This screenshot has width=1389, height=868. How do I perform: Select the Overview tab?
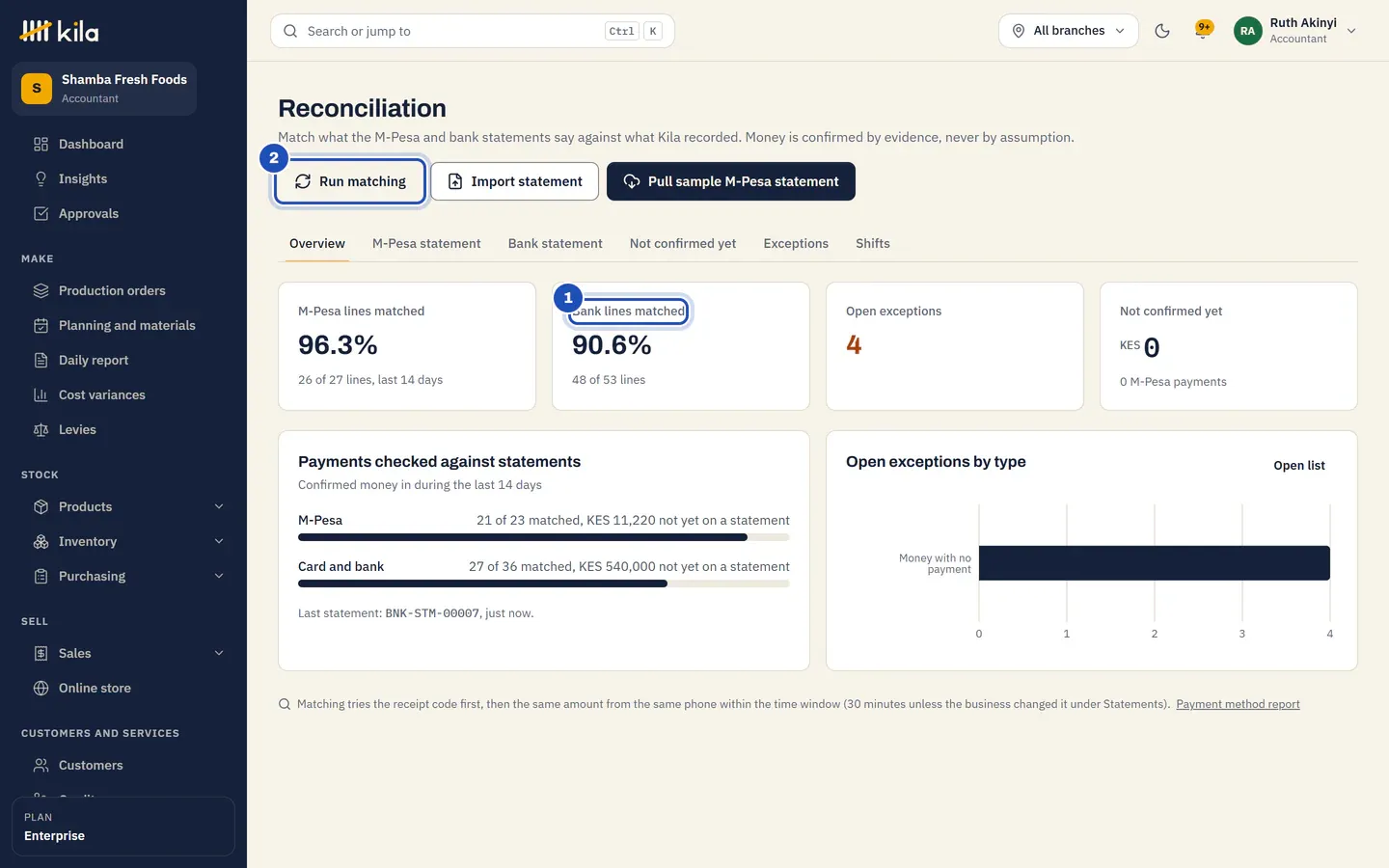(x=317, y=243)
